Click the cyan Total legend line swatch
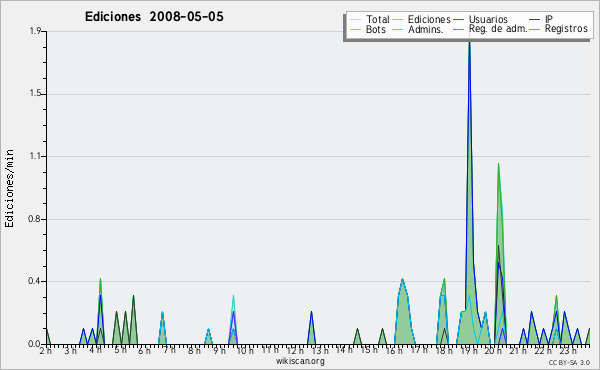Image resolution: width=600 pixels, height=370 pixels. point(355,20)
